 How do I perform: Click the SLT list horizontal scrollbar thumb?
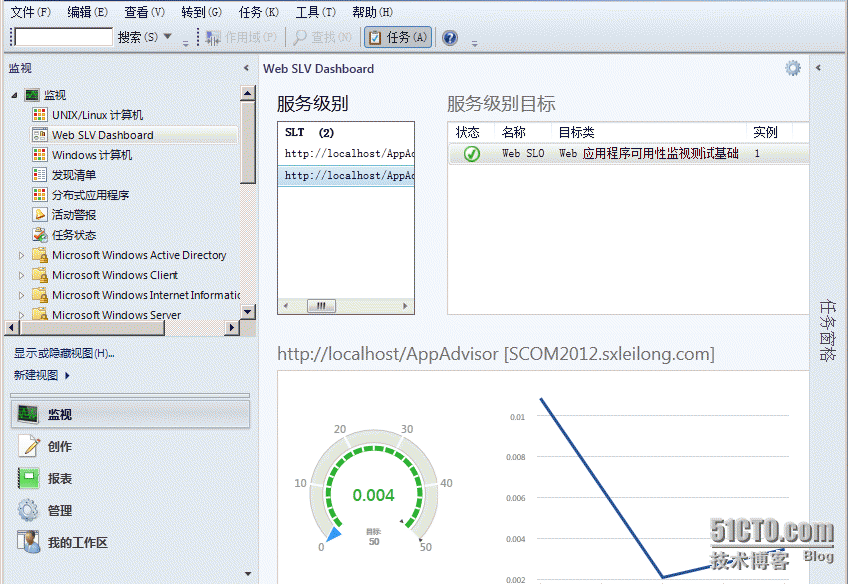pos(321,306)
